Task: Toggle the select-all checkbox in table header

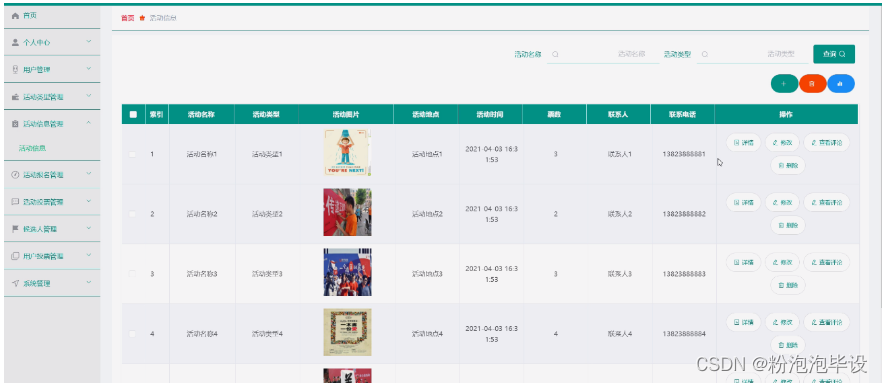Action: [x=133, y=114]
